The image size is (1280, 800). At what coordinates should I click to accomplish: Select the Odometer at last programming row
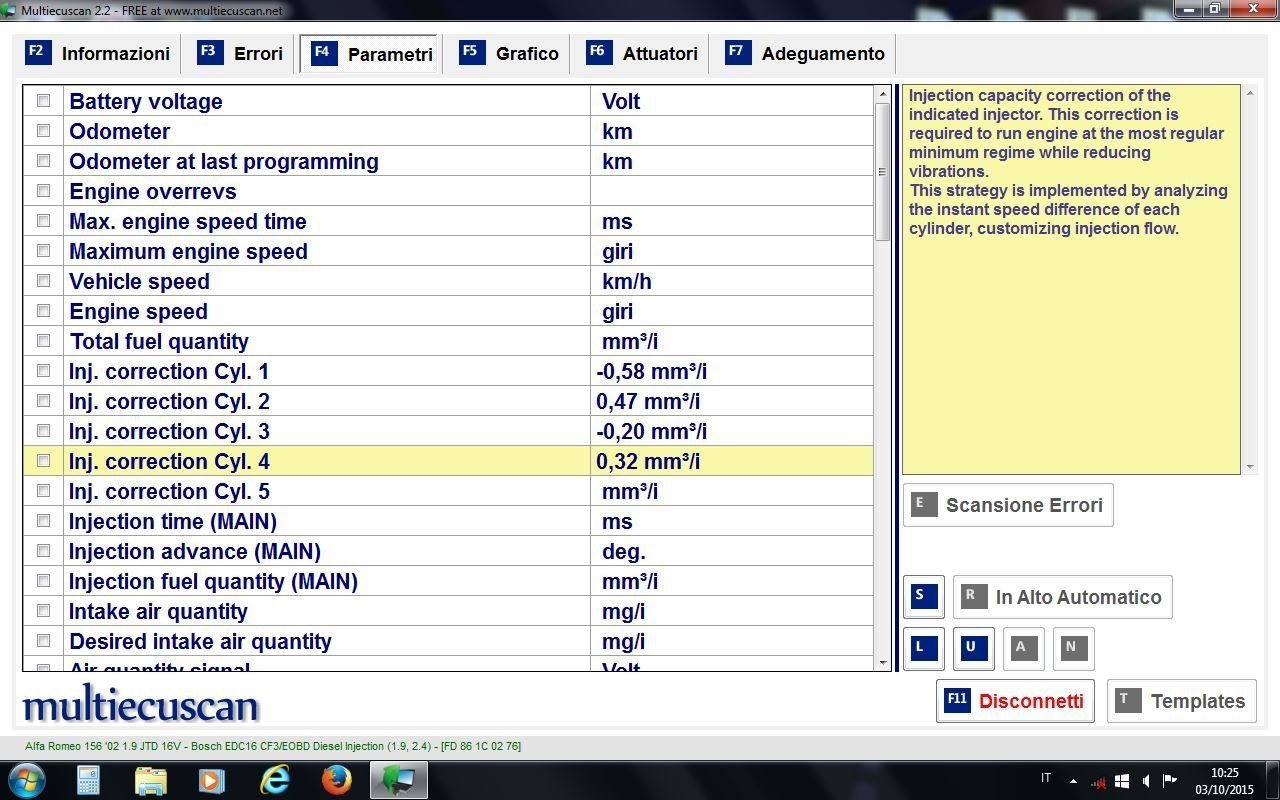coord(448,161)
